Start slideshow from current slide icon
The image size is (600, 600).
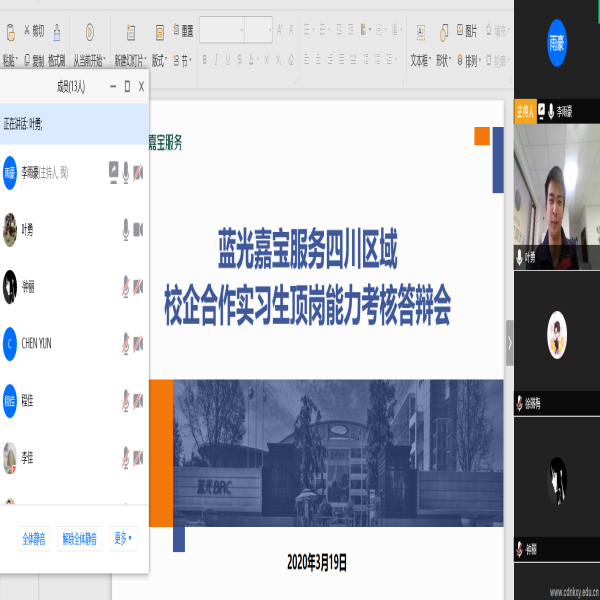[89, 32]
